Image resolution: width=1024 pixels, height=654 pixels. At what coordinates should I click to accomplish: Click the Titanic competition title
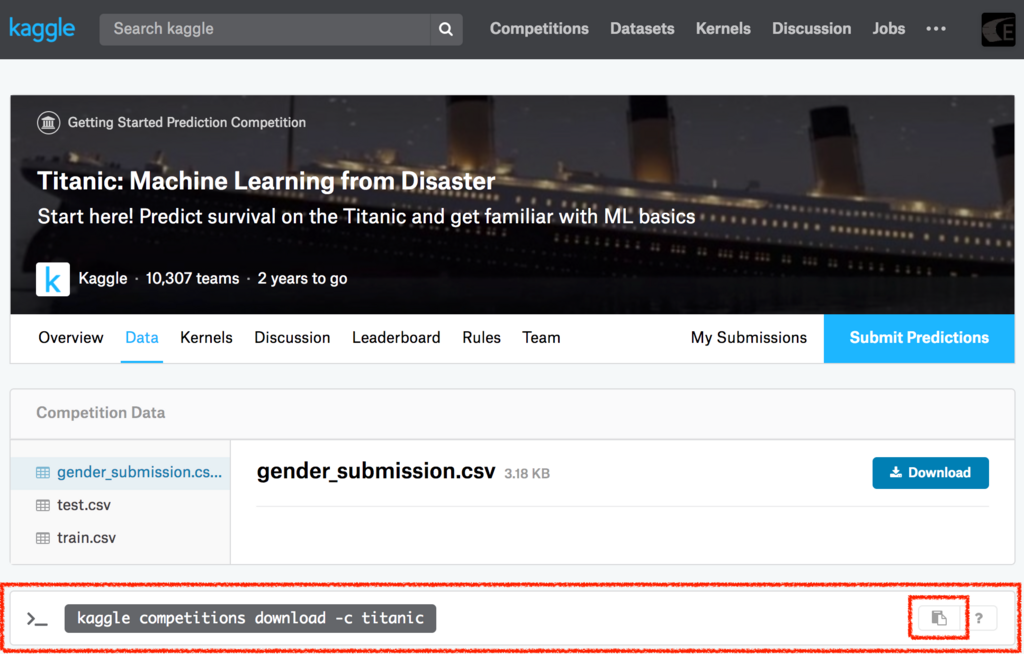pos(266,182)
